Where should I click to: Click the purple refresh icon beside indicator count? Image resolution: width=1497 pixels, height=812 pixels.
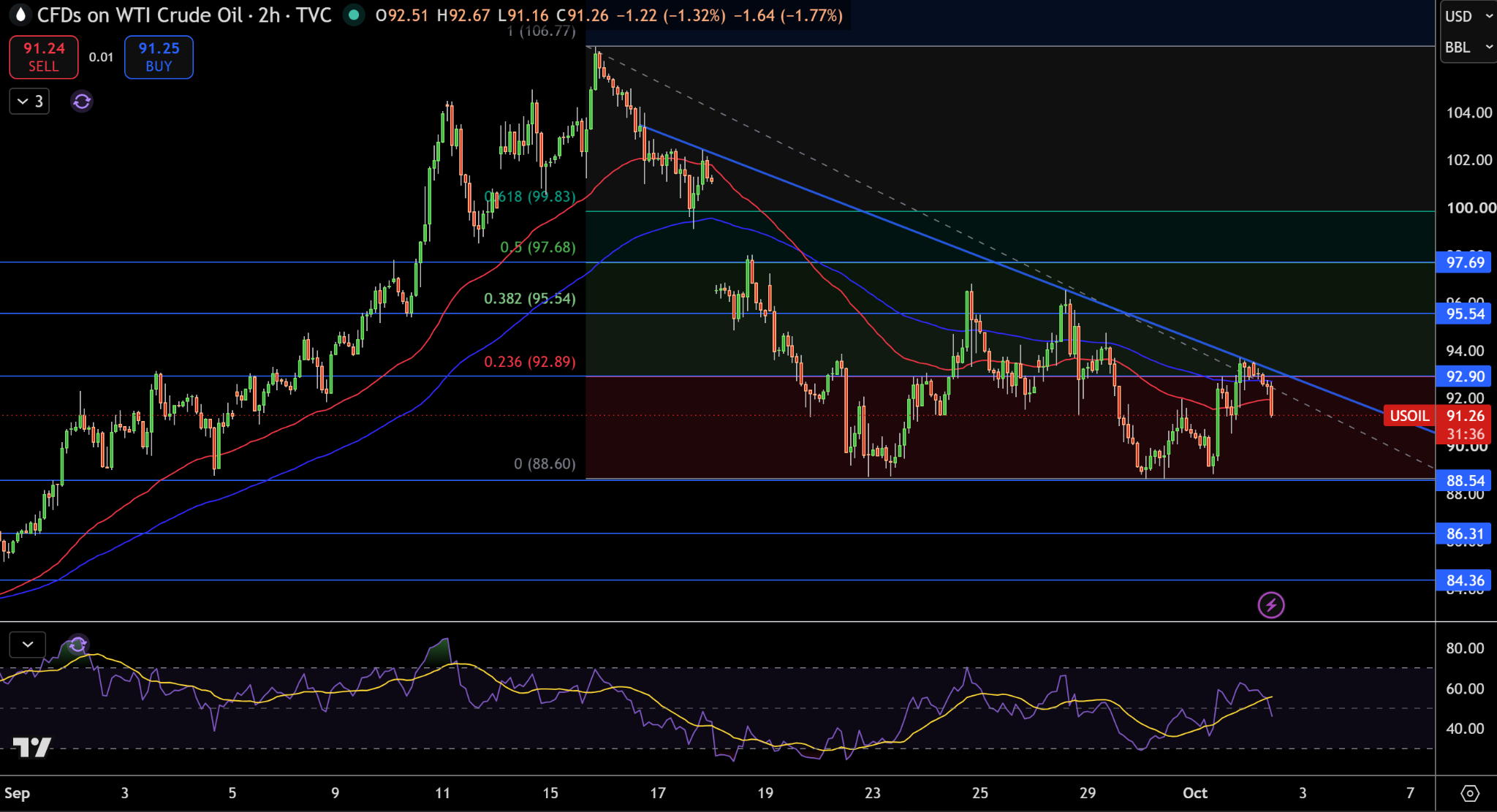click(x=82, y=101)
